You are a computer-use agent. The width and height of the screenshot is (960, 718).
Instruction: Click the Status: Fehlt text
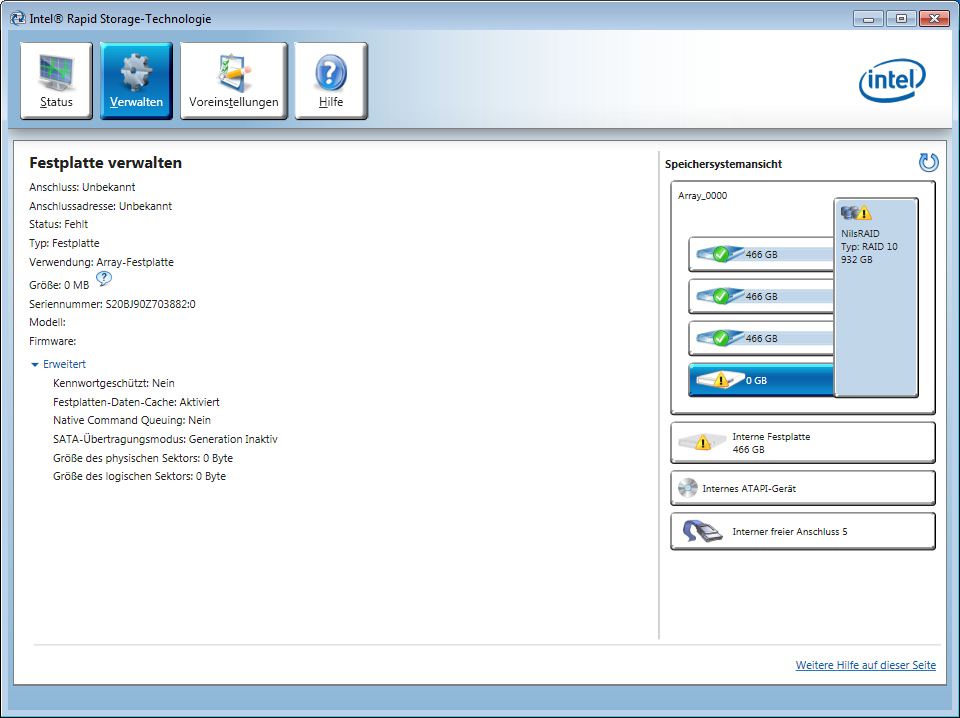point(58,224)
